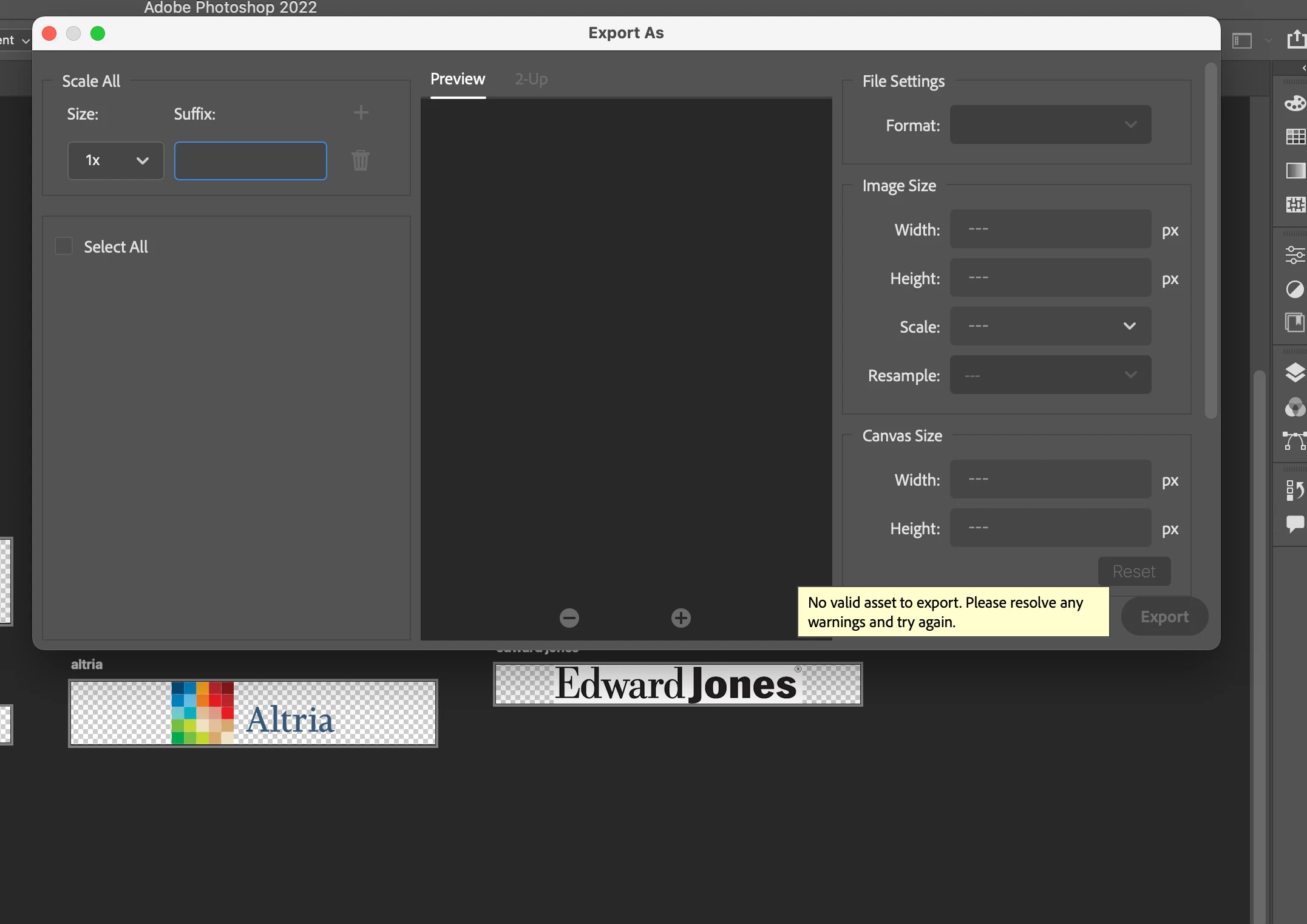Screen dimensions: 1307x924
Task: Open the Layers panel icon
Action: 1295,372
